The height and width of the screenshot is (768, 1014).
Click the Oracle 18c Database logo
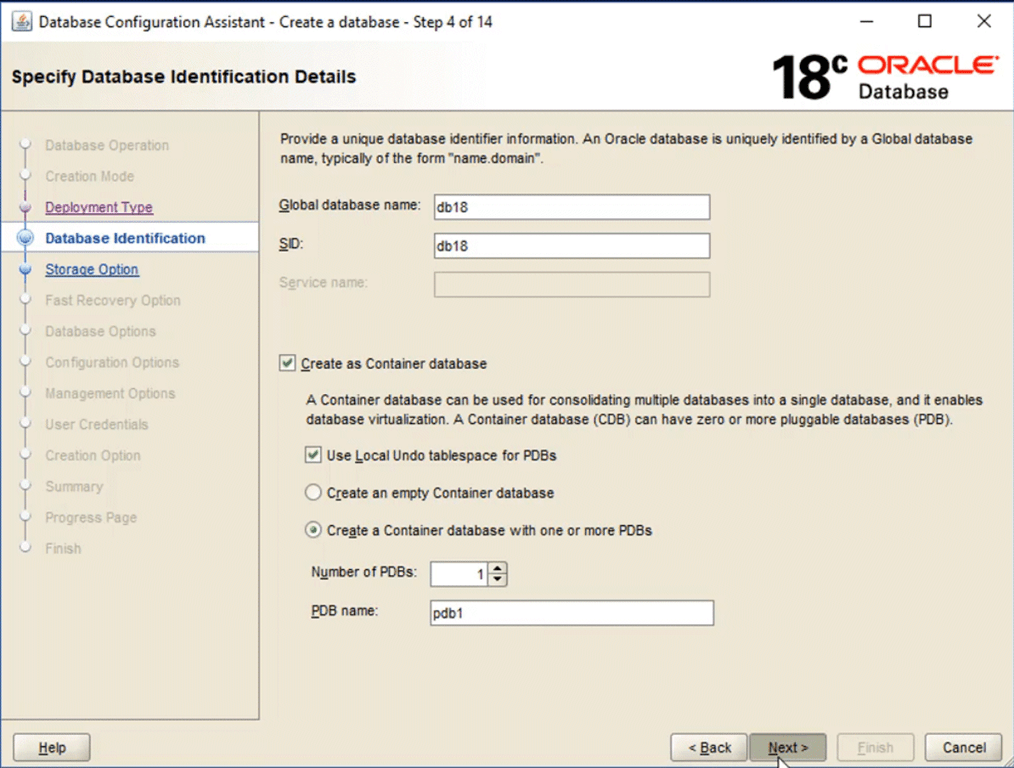[x=885, y=77]
